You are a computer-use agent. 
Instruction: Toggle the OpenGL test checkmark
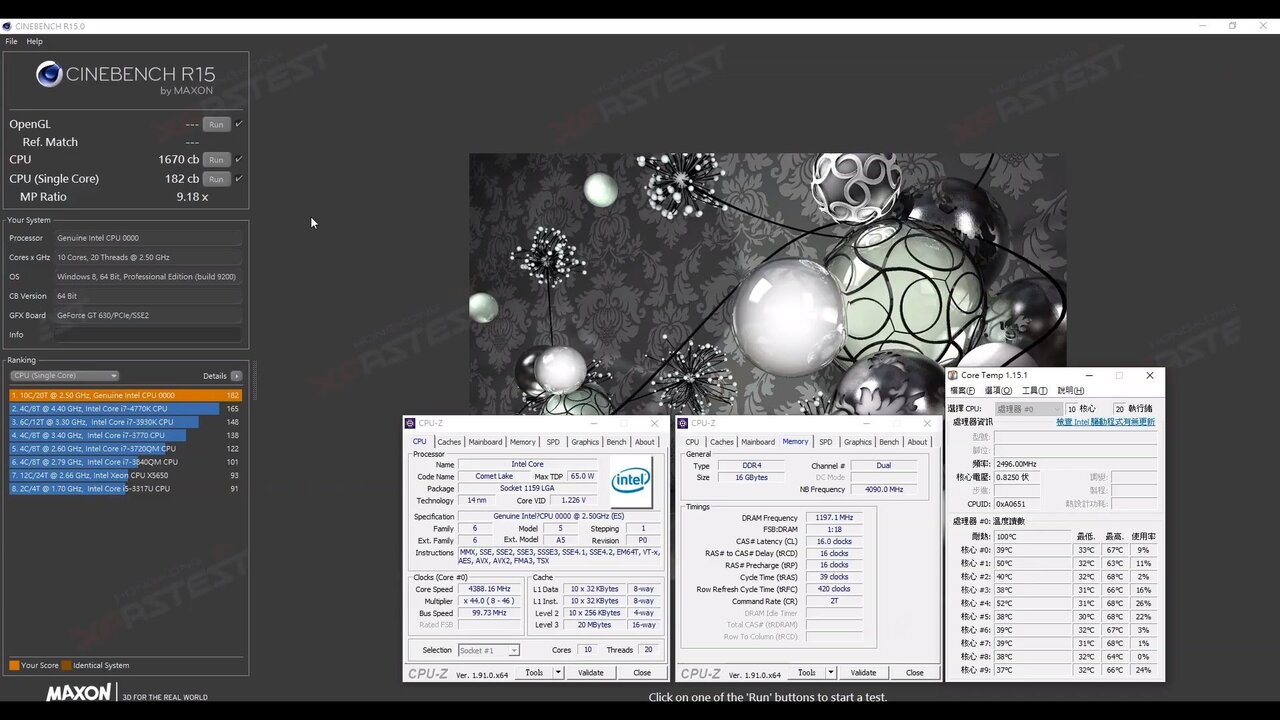point(239,124)
